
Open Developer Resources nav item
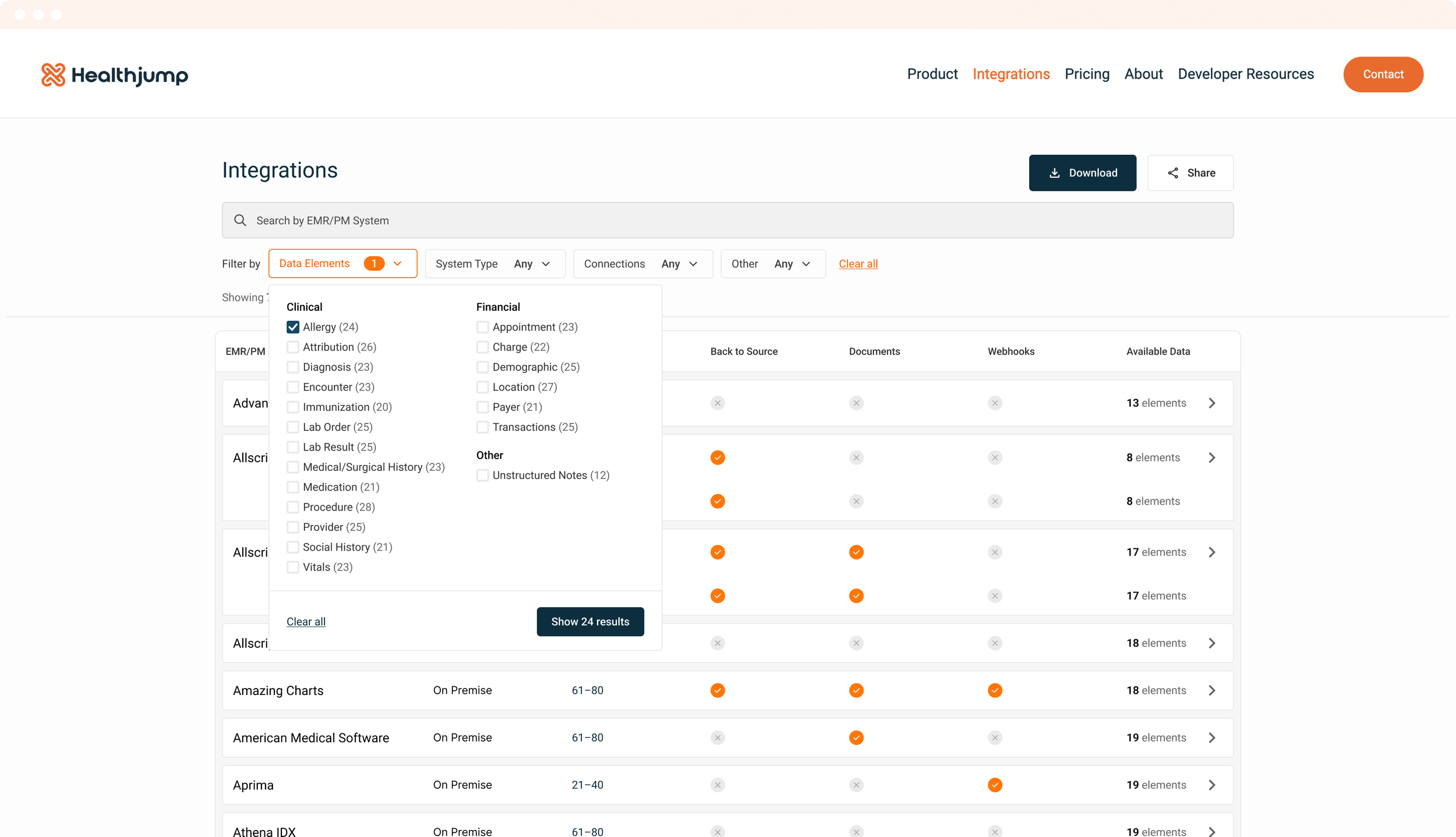pos(1246,74)
